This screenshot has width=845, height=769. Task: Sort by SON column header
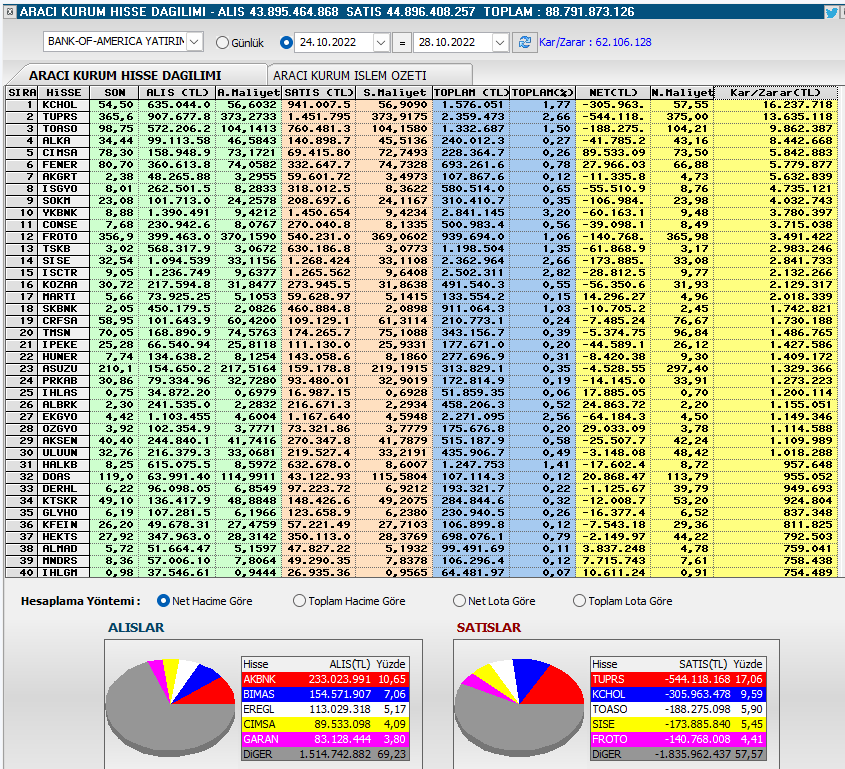point(114,93)
